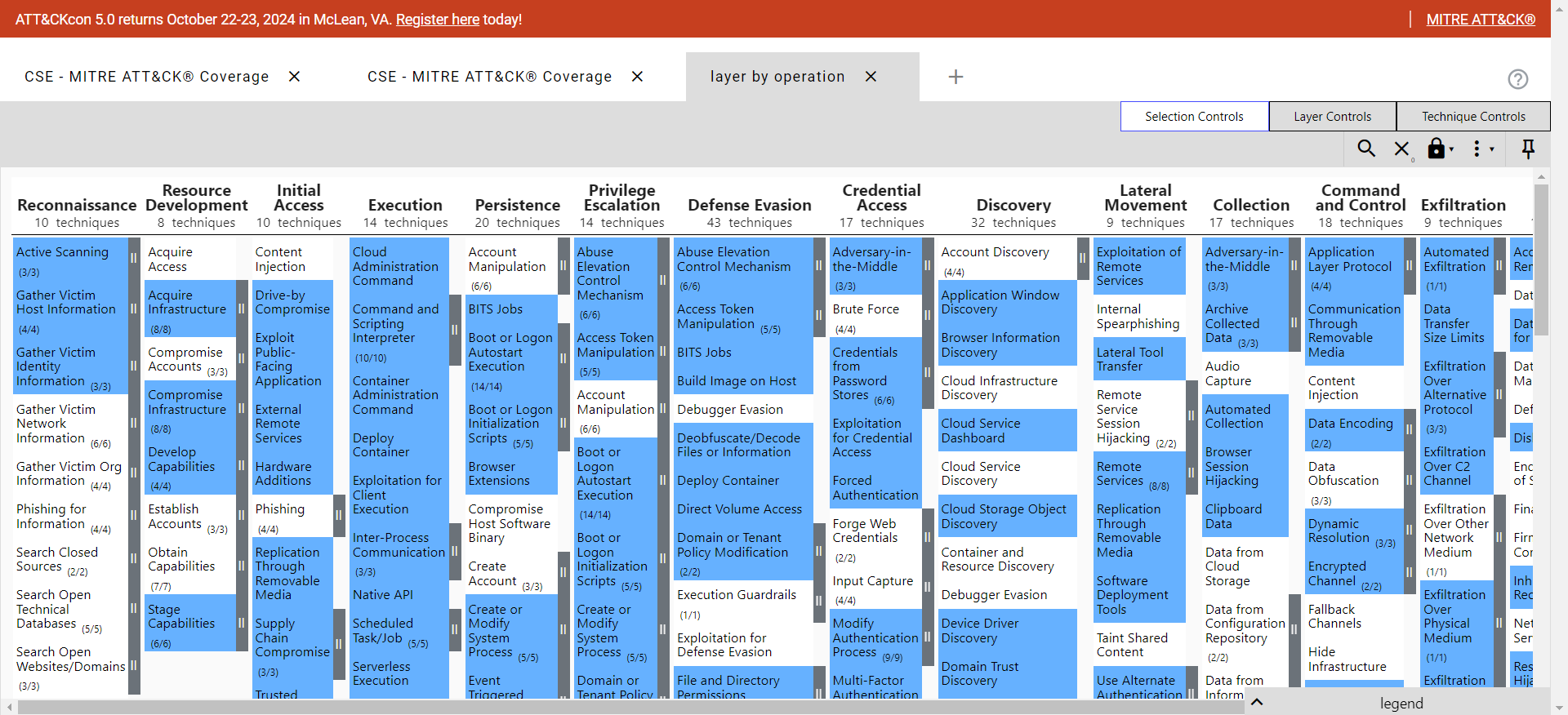Expand Active Scanning sub-techniques handle
1568x715 pixels.
(x=133, y=259)
